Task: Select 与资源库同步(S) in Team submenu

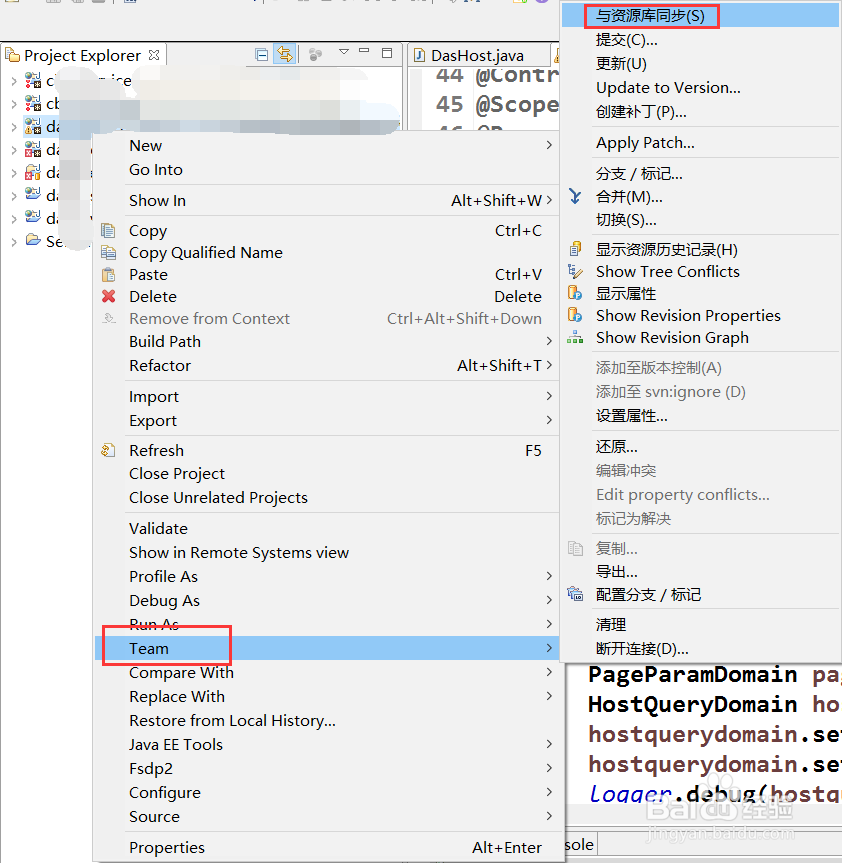Action: click(701, 15)
